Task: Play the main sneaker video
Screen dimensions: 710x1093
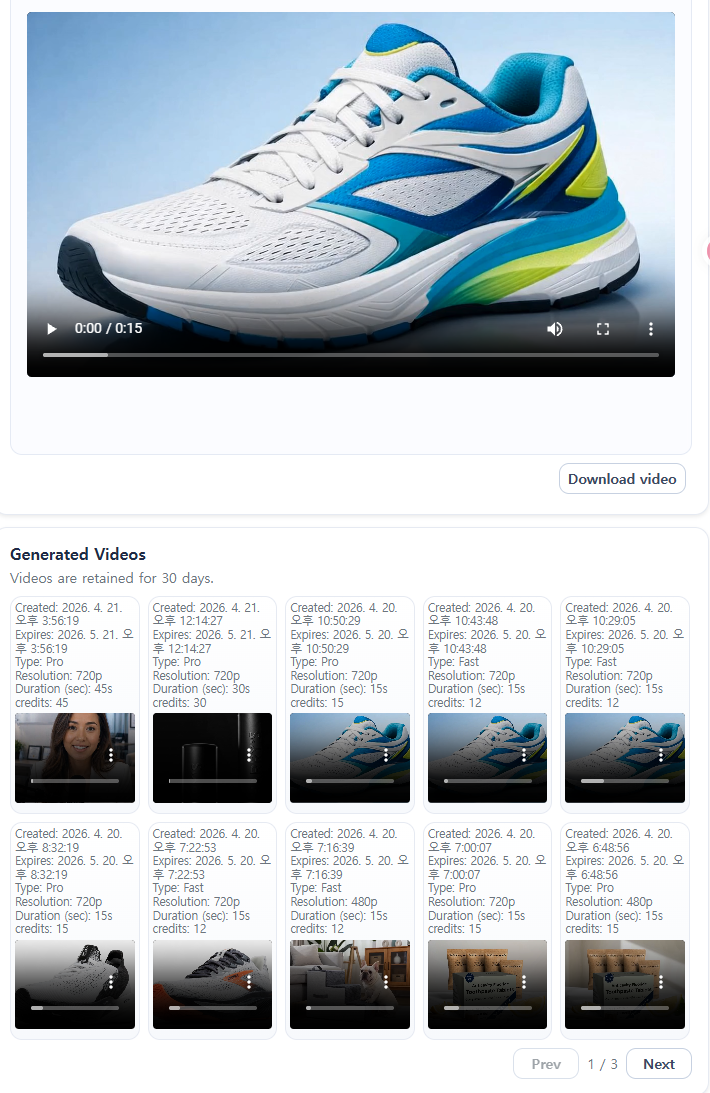Action: pos(52,329)
